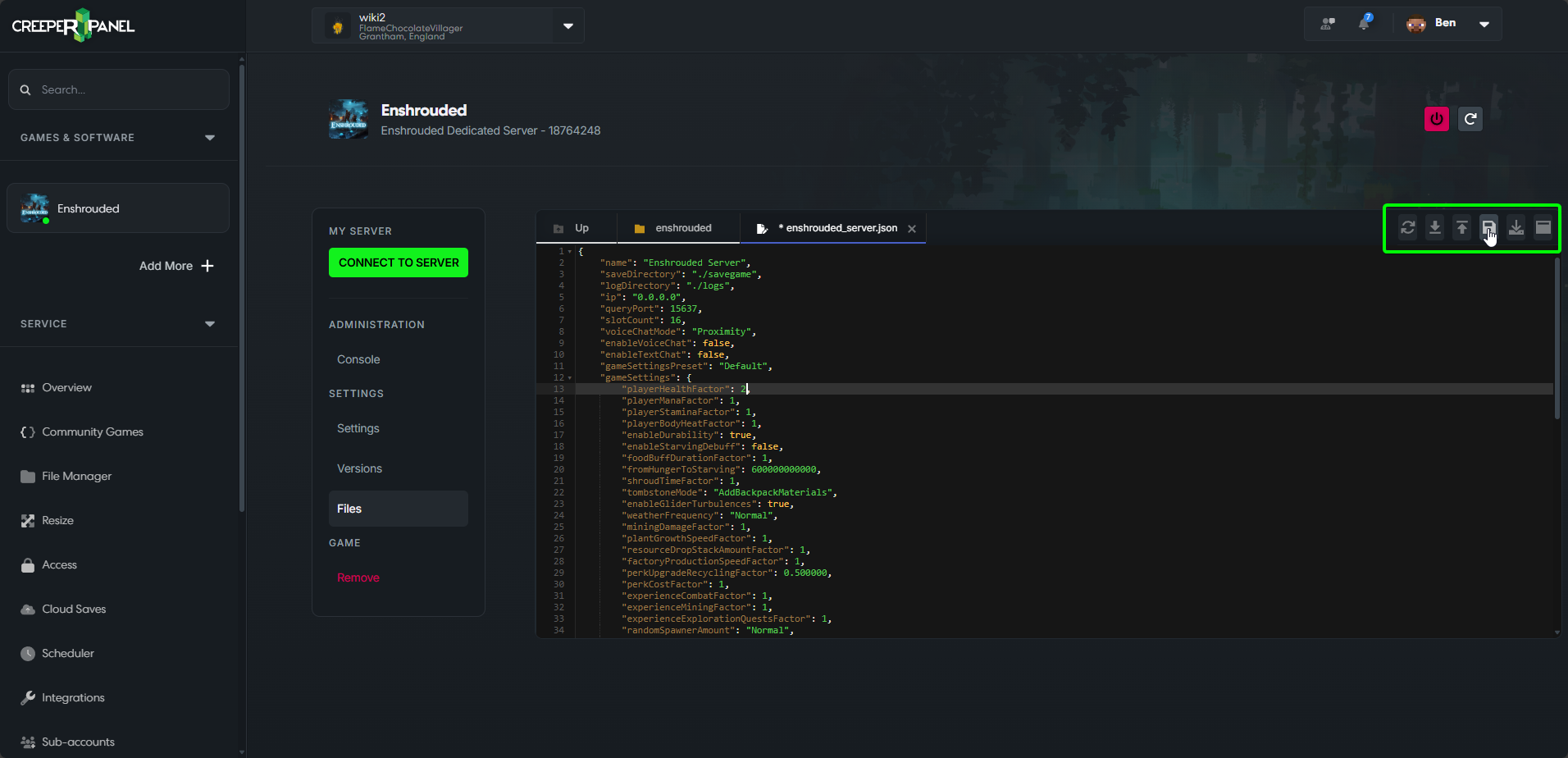Image resolution: width=1568 pixels, height=758 pixels.
Task: Open the wiki2 server selector dropdown
Action: click(568, 25)
